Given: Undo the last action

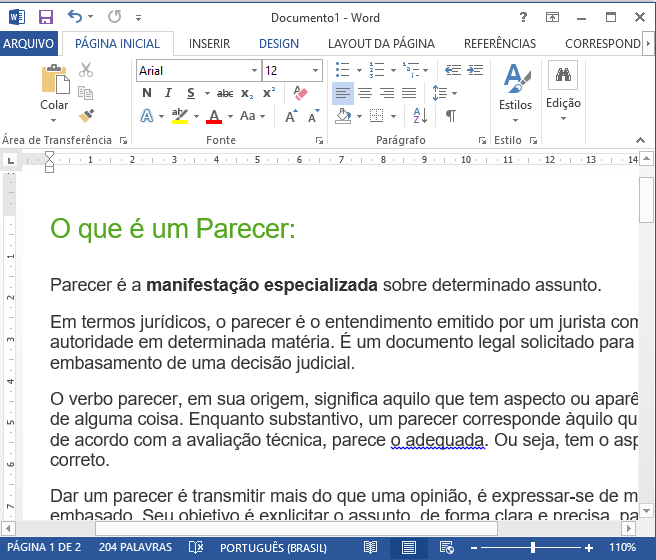Looking at the screenshot, I should click(x=75, y=17).
